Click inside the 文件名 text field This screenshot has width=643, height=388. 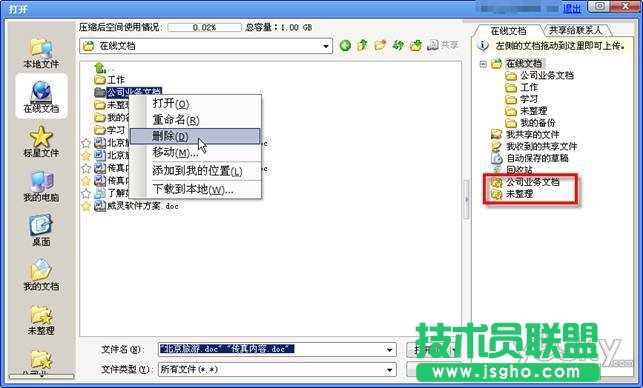(x=271, y=349)
